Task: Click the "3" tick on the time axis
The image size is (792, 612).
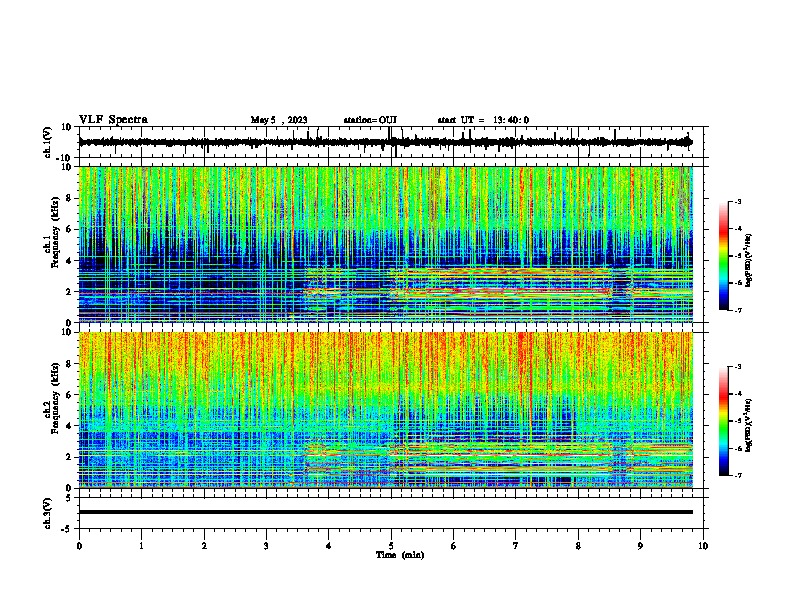Action: (x=266, y=546)
